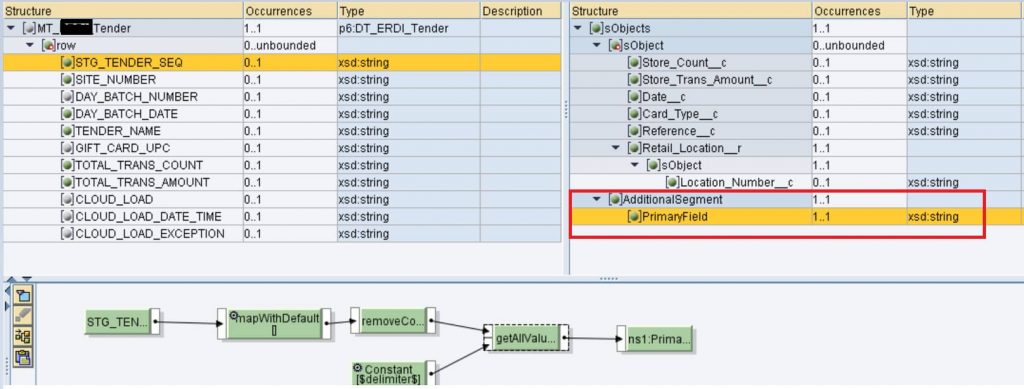This screenshot has width=1024, height=389.
Task: Collapse the MT_ Tender root node
Action: click(10, 29)
